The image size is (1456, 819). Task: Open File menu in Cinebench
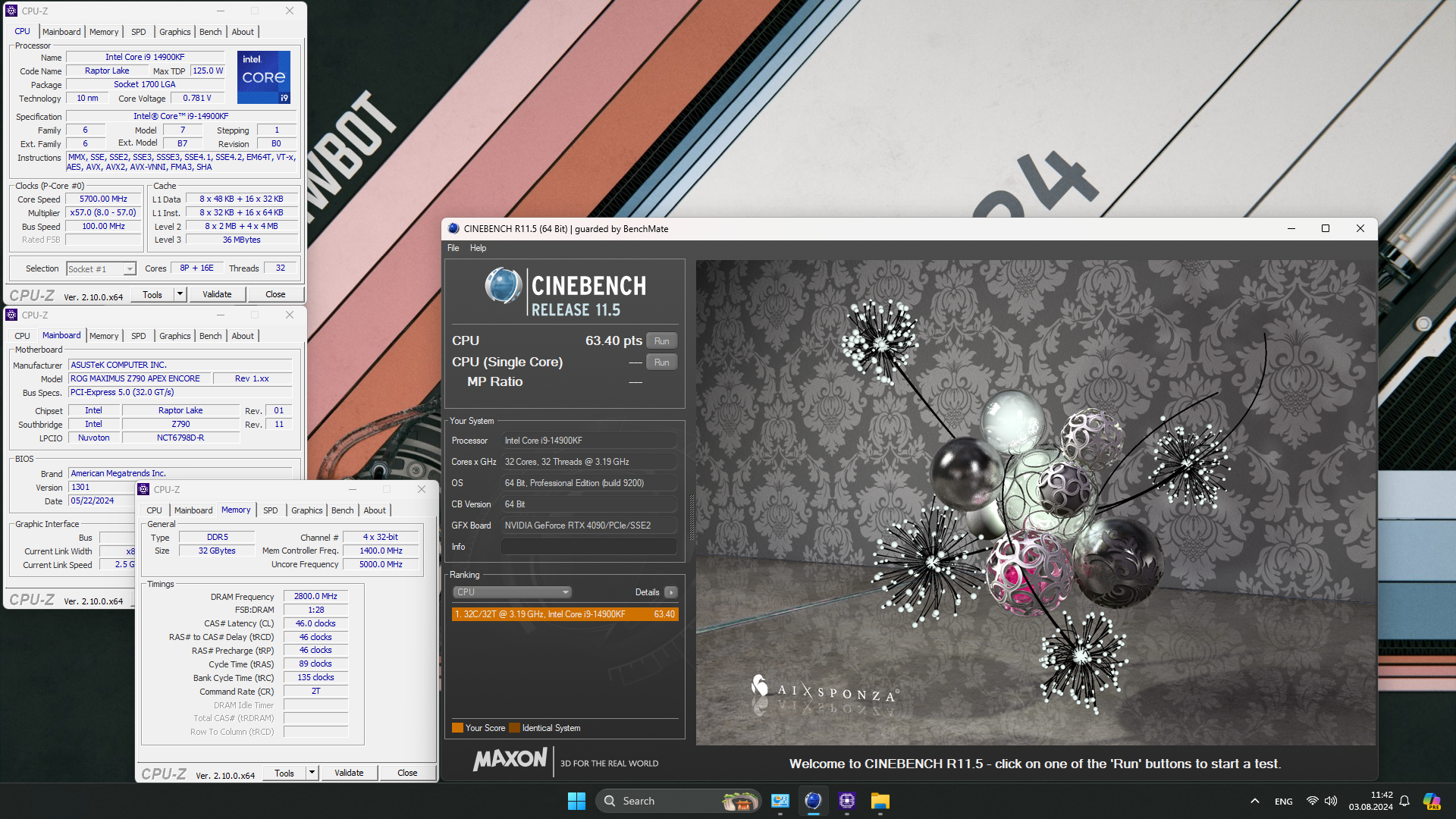pyautogui.click(x=453, y=248)
